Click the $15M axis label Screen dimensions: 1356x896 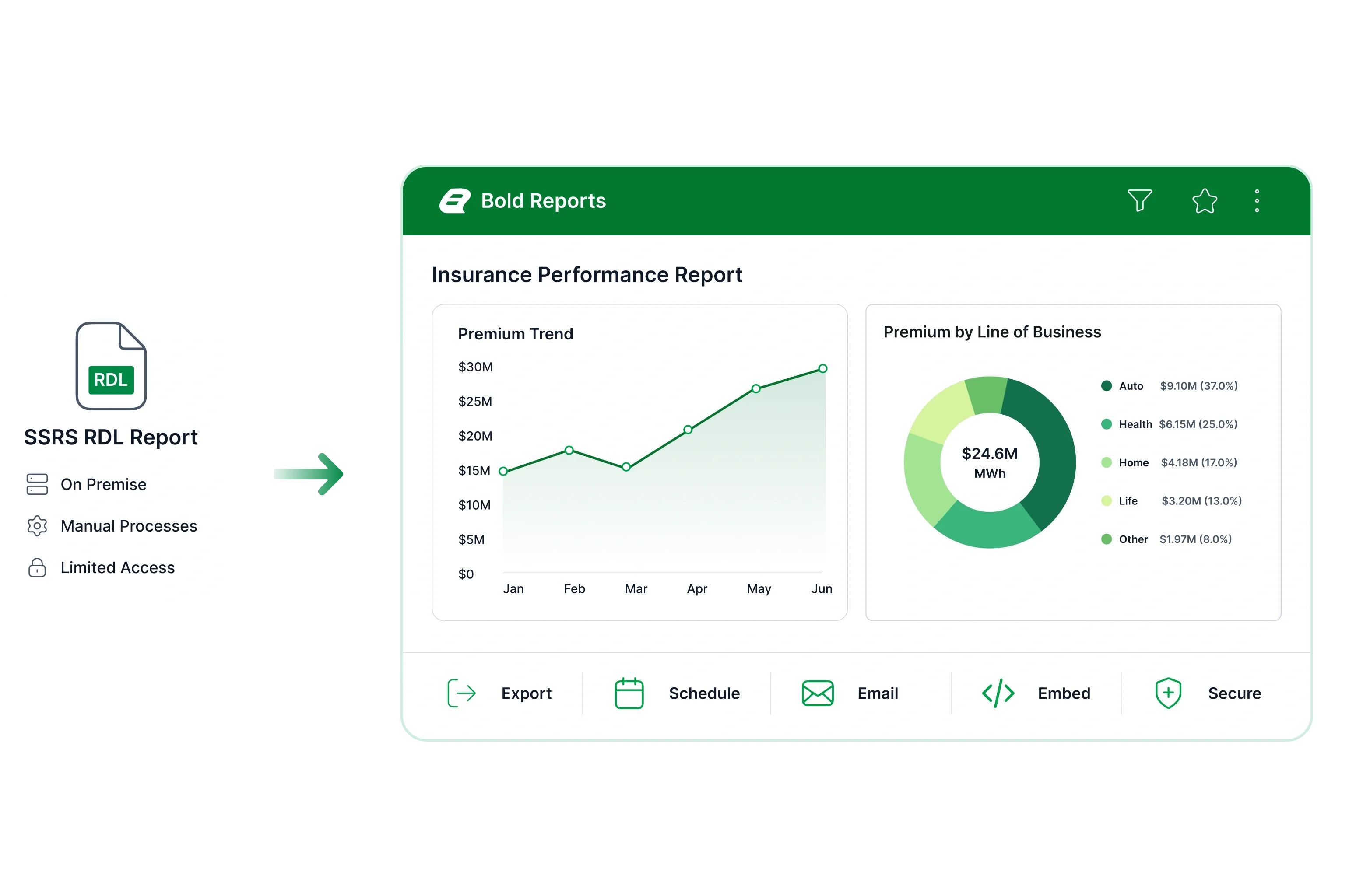[x=474, y=470]
